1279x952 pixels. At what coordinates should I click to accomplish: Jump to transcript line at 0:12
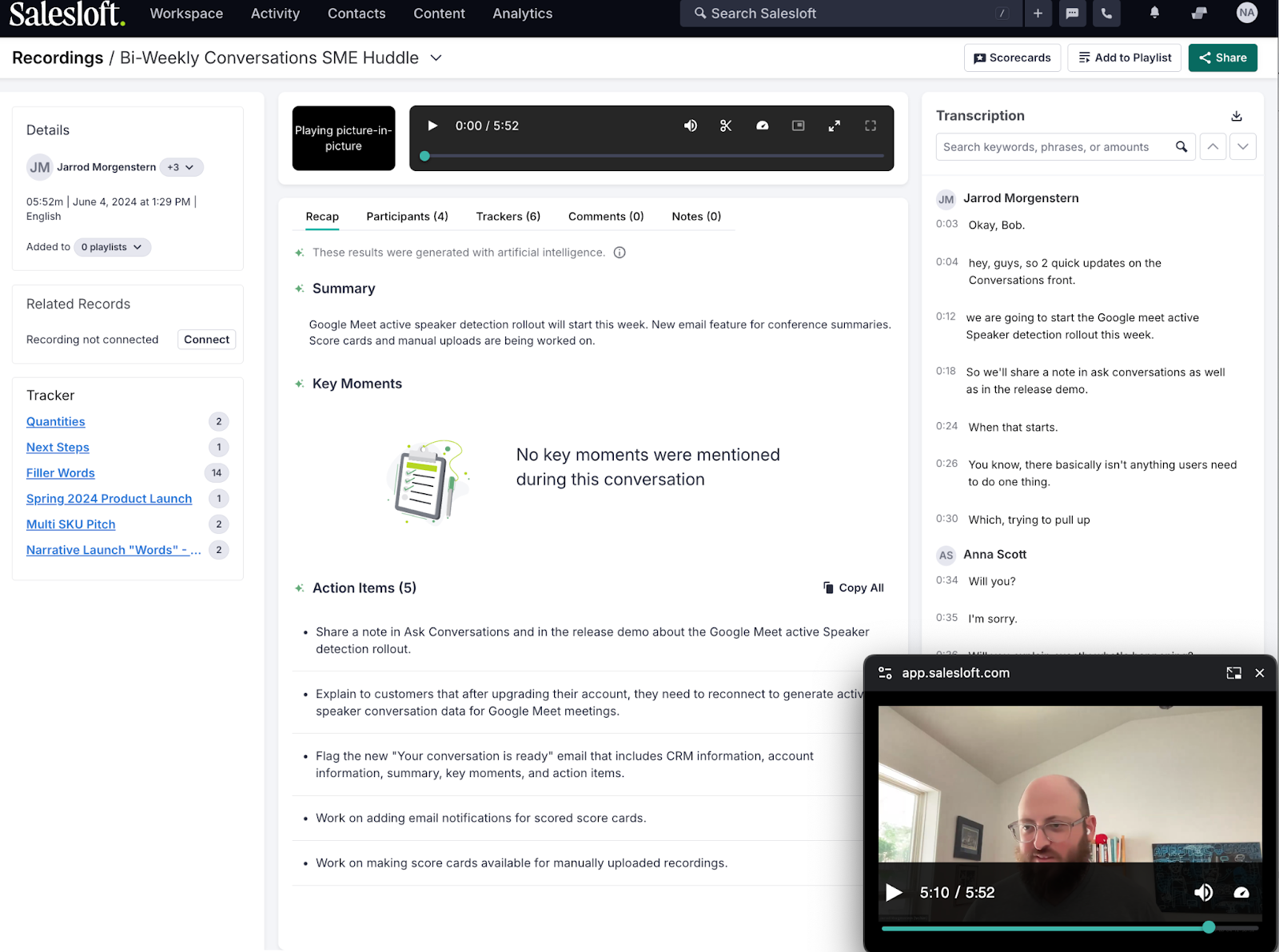point(1082,326)
